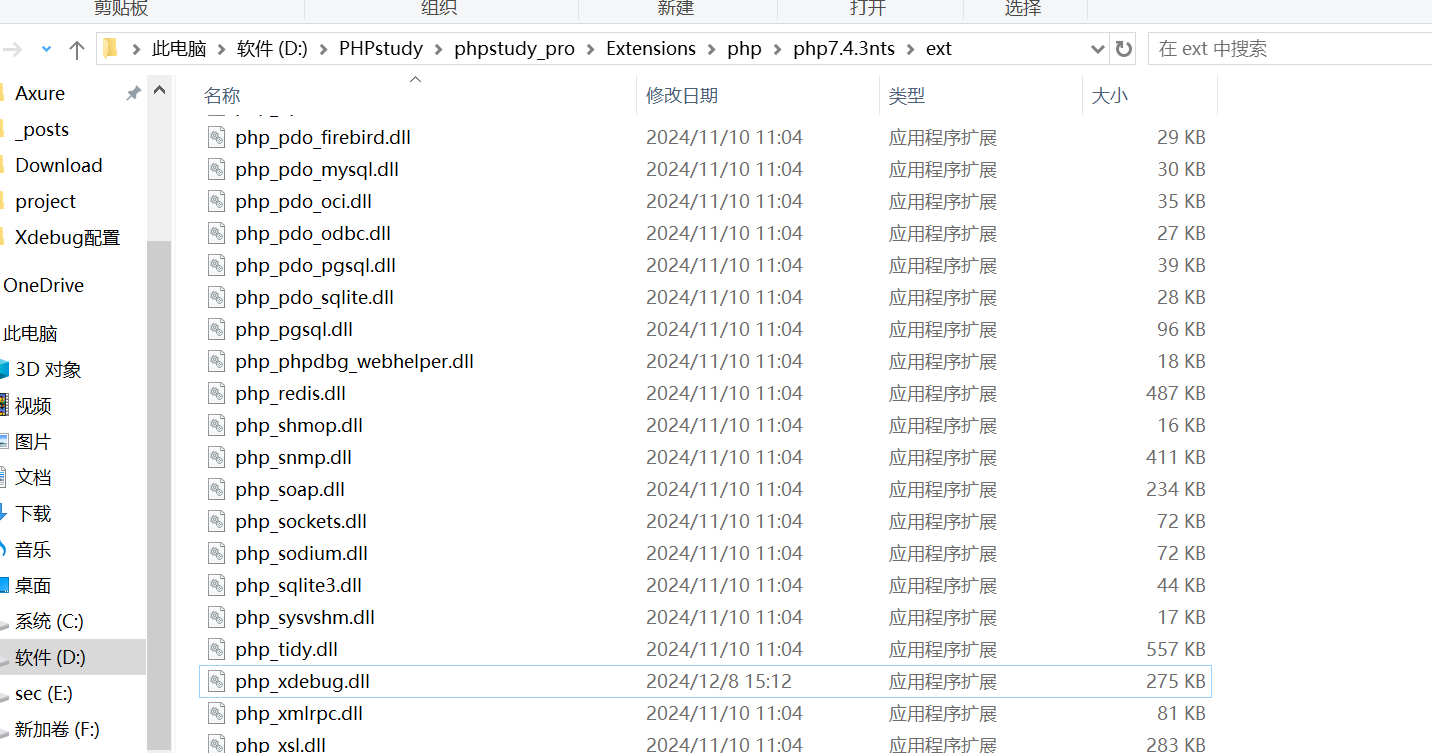Navigate to PHPstudy in breadcrumb path
The image size is (1432, 753).
click(381, 49)
